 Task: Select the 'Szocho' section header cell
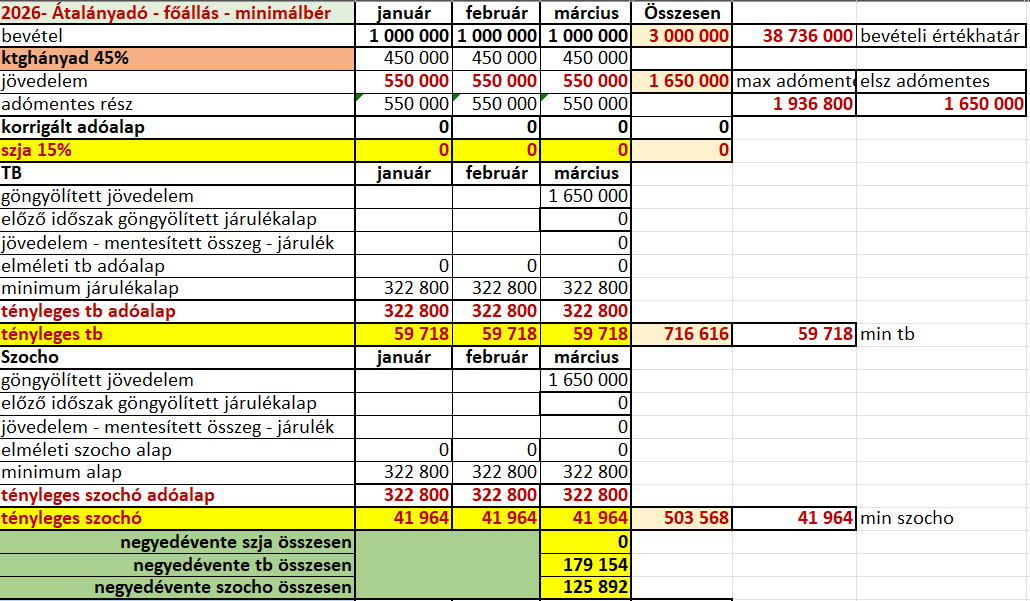pos(177,357)
